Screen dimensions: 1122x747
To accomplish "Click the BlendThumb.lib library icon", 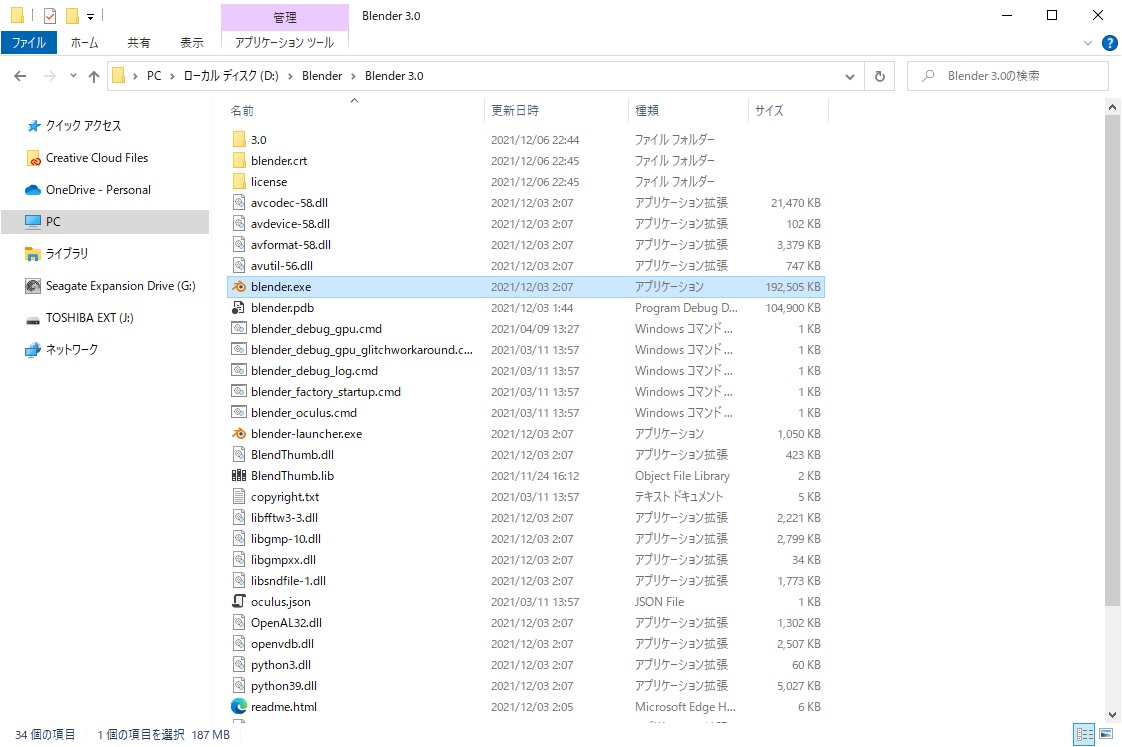I will (239, 476).
